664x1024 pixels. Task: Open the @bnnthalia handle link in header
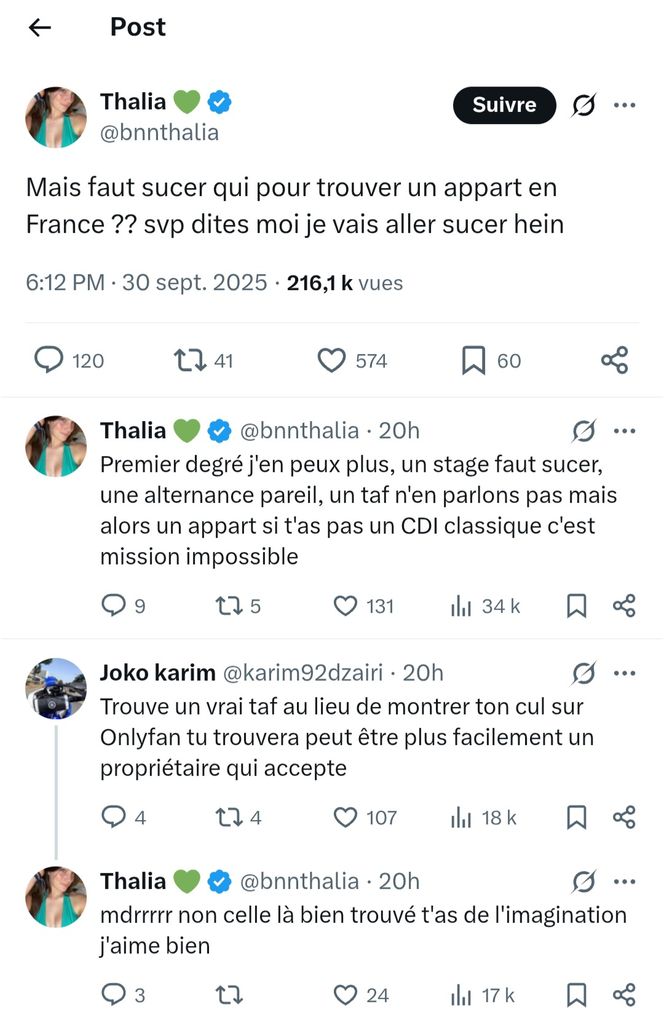click(159, 132)
